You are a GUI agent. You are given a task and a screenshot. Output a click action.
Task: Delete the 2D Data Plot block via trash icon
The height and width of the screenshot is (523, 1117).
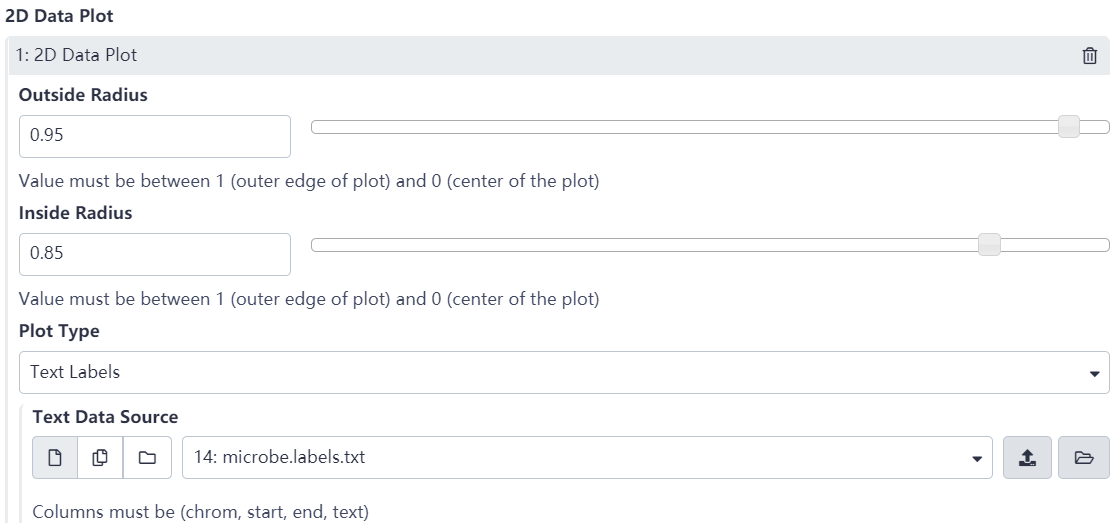[1090, 56]
